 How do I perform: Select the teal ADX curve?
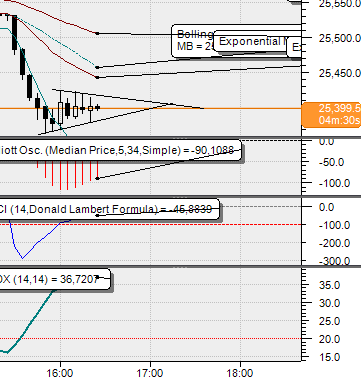30,323
